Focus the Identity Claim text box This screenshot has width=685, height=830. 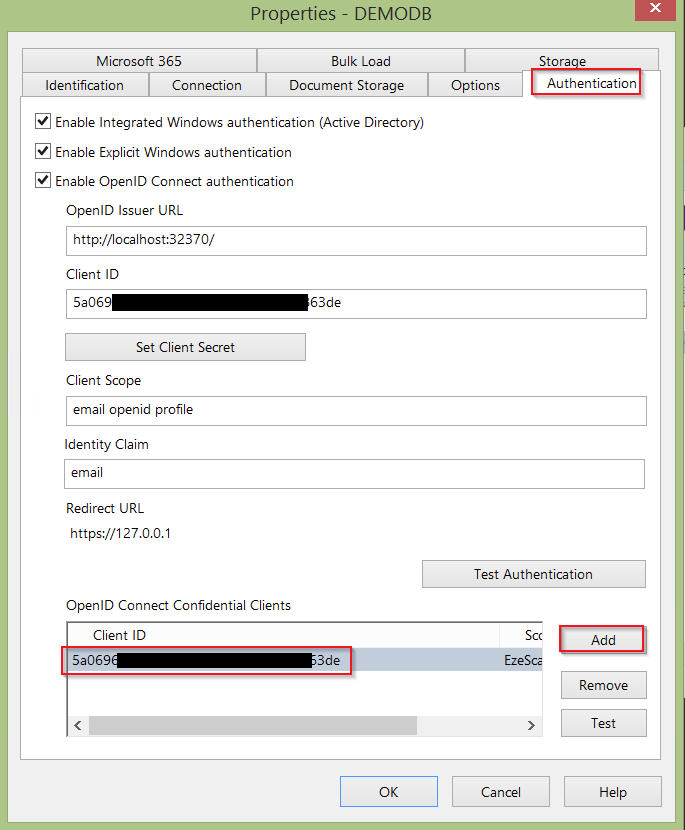[354, 473]
